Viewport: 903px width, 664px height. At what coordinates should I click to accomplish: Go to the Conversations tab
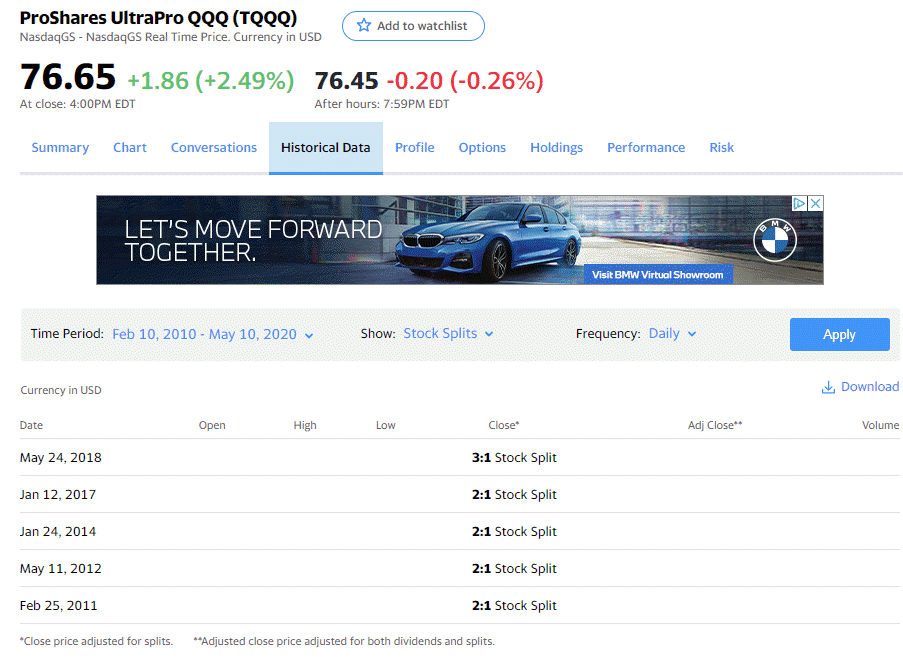click(x=214, y=147)
